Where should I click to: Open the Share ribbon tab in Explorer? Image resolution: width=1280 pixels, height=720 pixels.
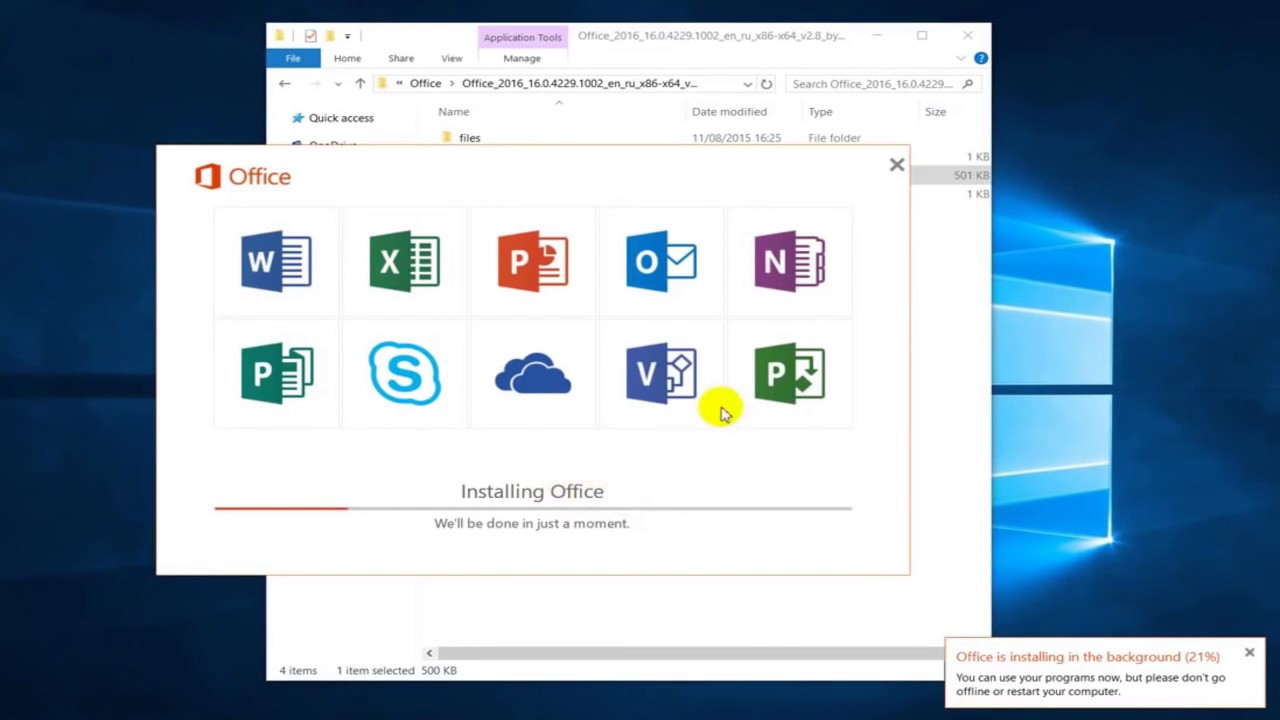coord(401,58)
